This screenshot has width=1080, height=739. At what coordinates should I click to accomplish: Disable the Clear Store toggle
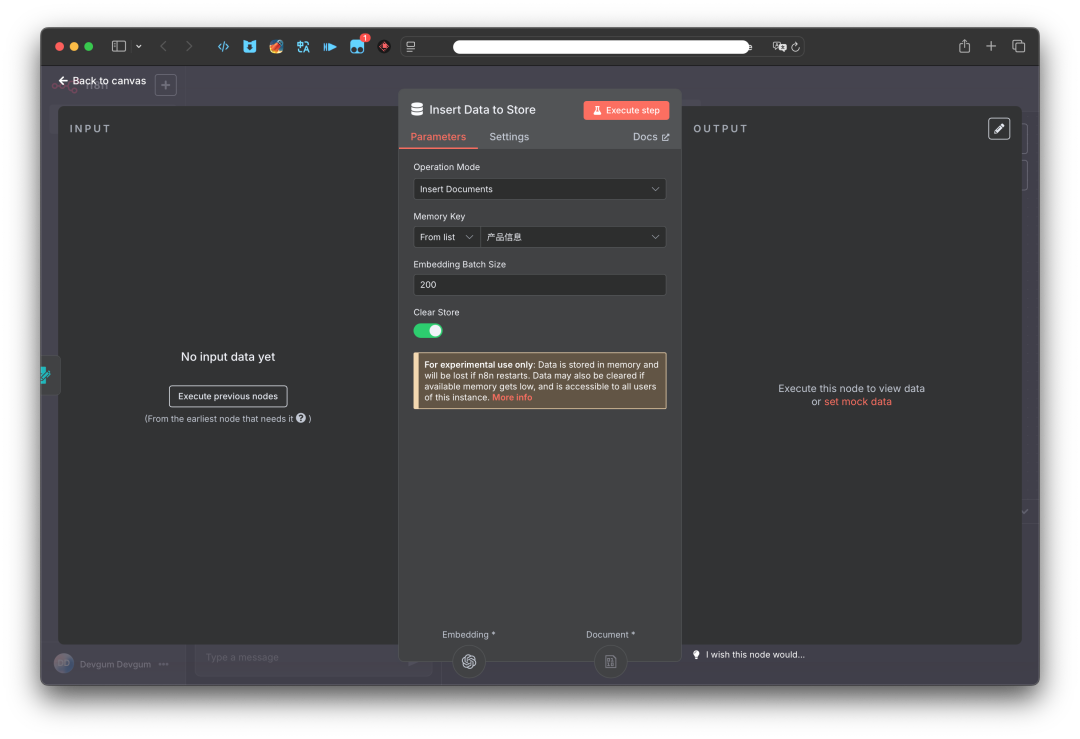(x=428, y=330)
